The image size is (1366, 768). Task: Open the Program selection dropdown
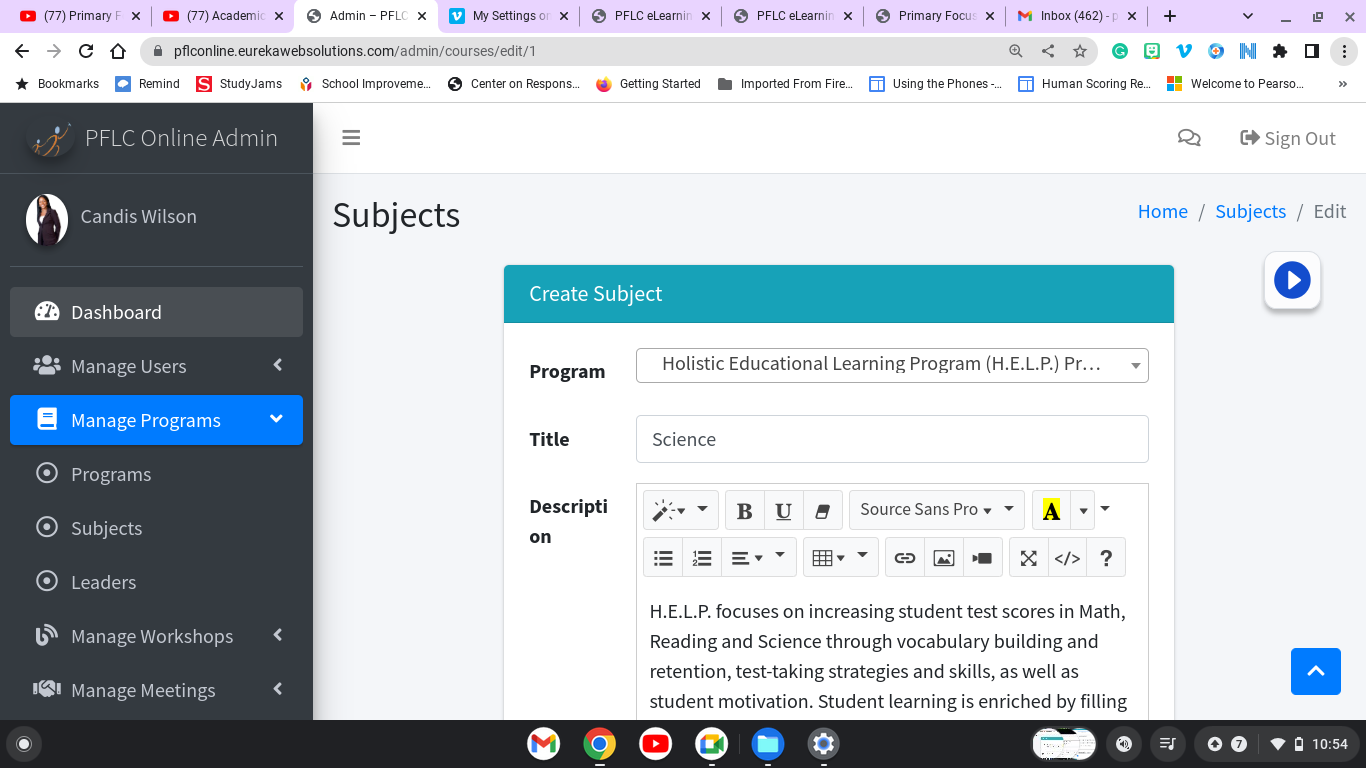coord(892,365)
